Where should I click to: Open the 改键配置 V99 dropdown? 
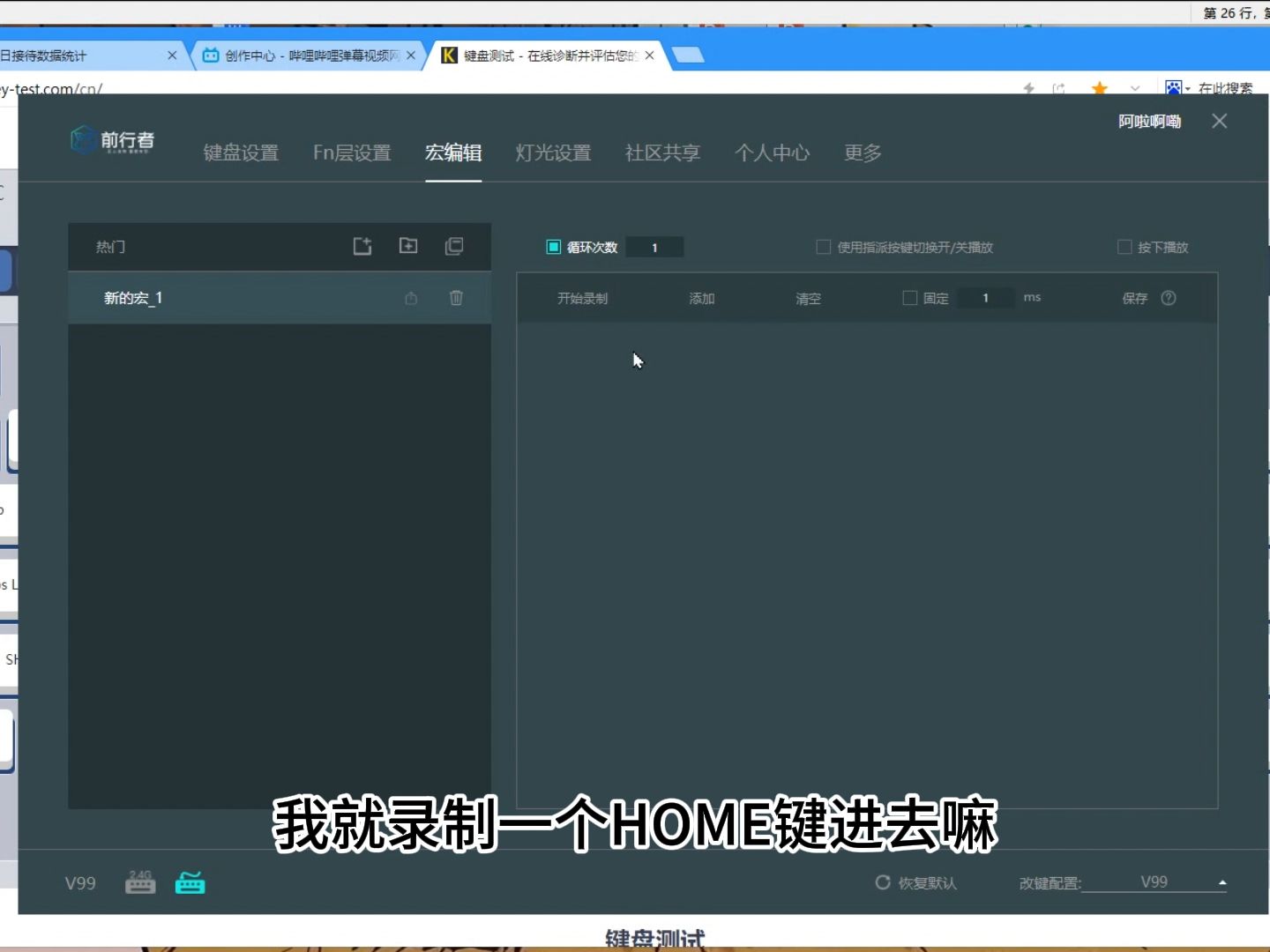[1154, 882]
